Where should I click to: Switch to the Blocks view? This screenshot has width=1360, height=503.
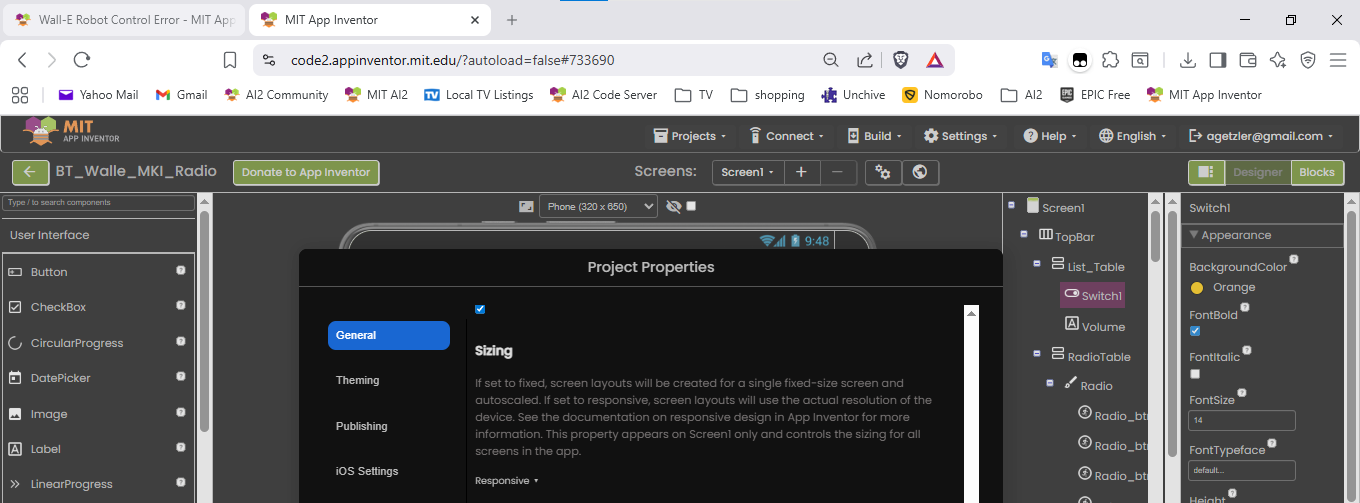[x=1316, y=172]
